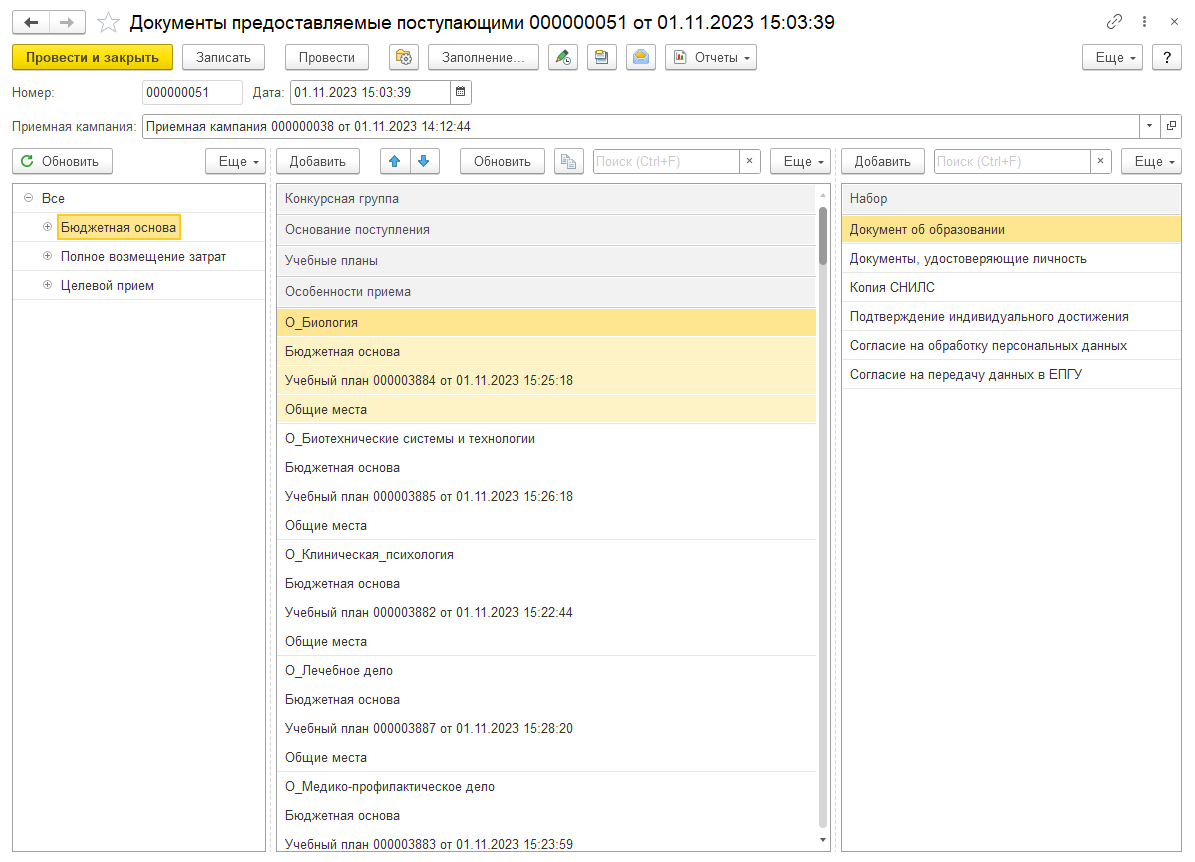Open Еще menu of left tree panel

(x=235, y=161)
